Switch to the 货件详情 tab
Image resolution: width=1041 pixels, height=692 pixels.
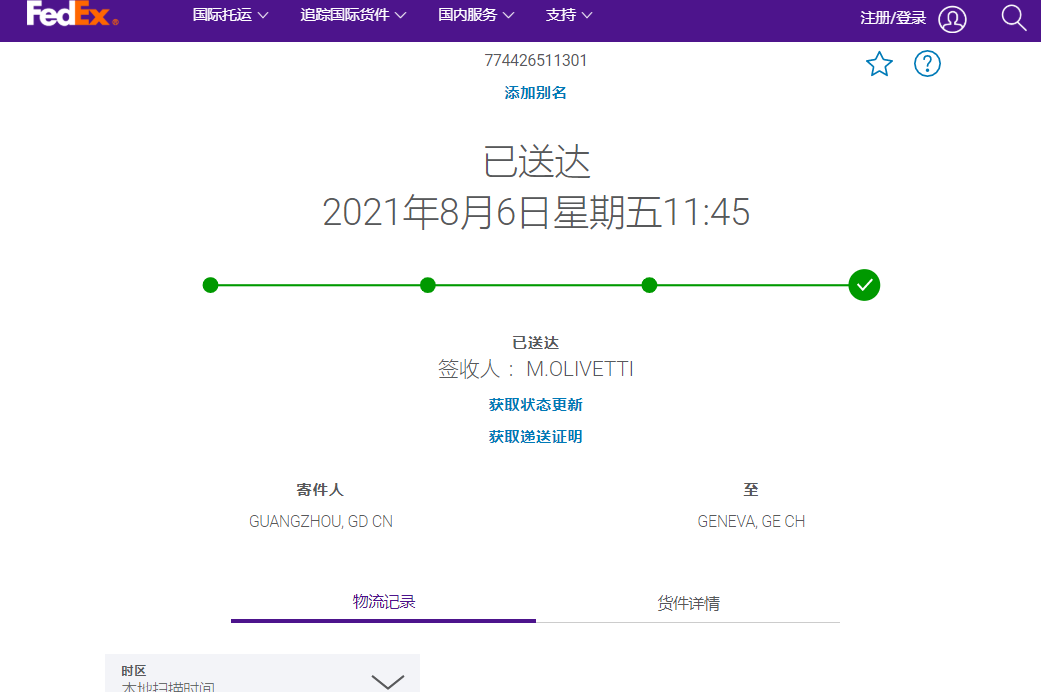(x=688, y=604)
